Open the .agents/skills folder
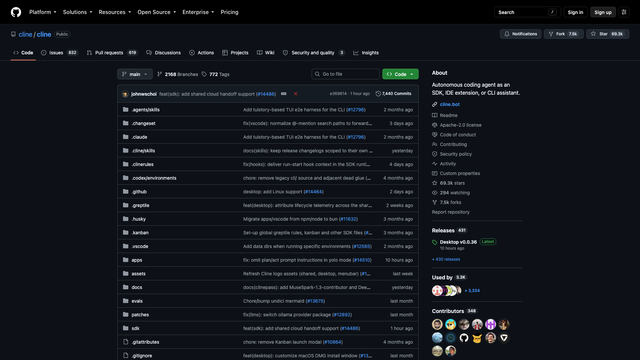The image size is (640, 360). (x=146, y=110)
